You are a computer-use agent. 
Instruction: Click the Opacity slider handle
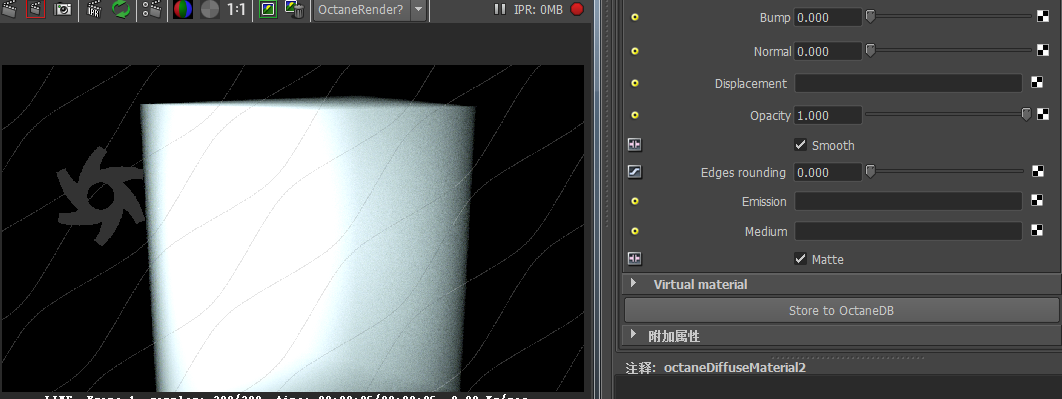click(x=1026, y=115)
